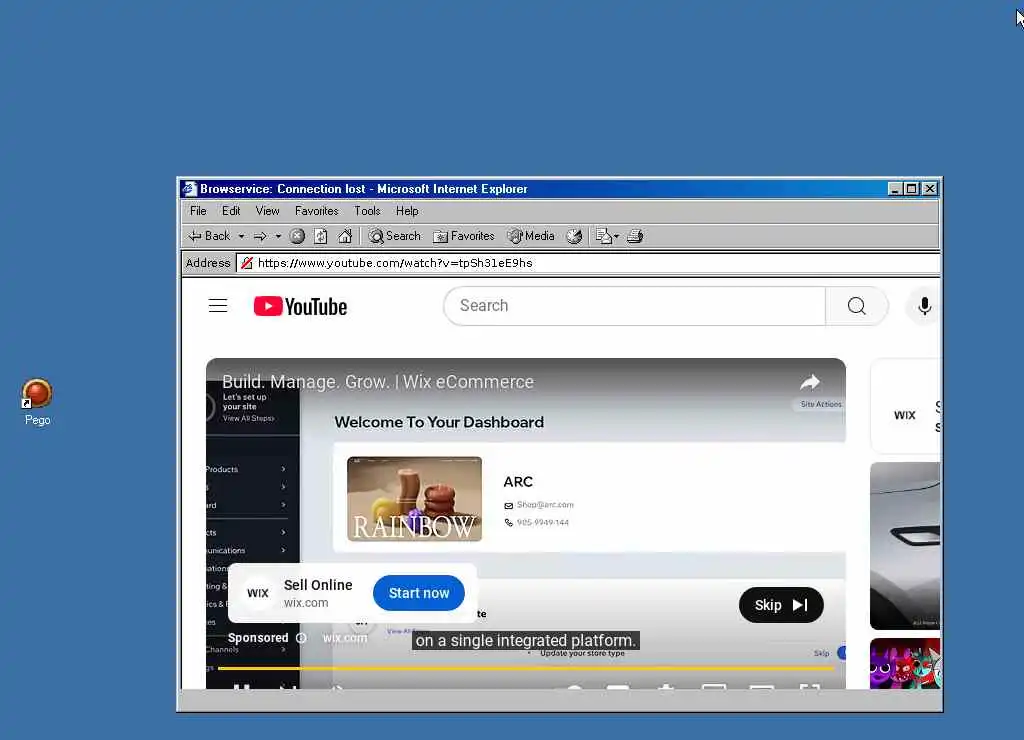Open the Favorites toolbar button

tap(464, 236)
